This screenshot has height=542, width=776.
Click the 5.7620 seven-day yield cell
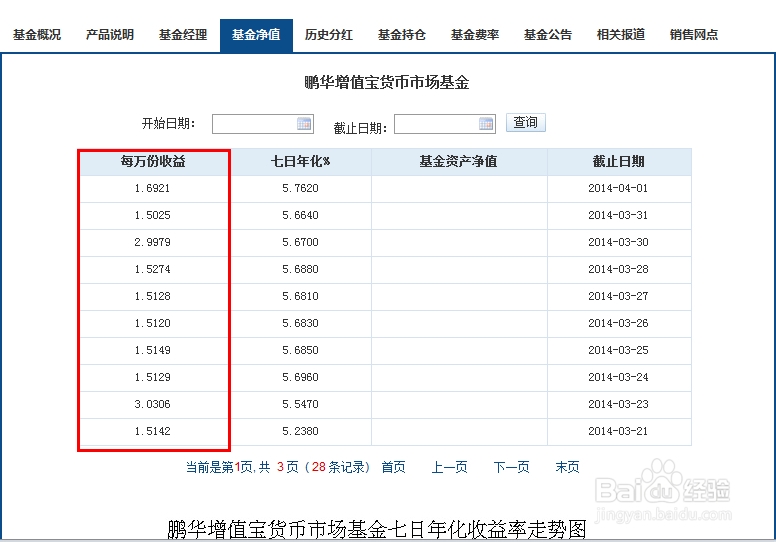[300, 189]
